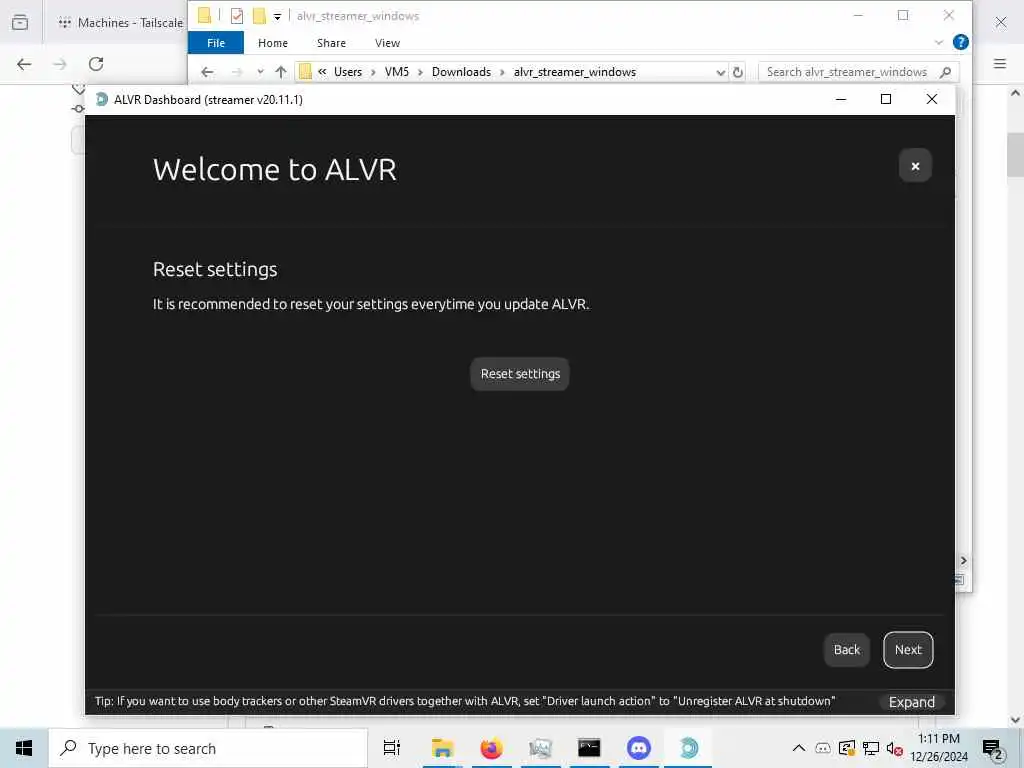Click the security tray icon with warning

846,748
